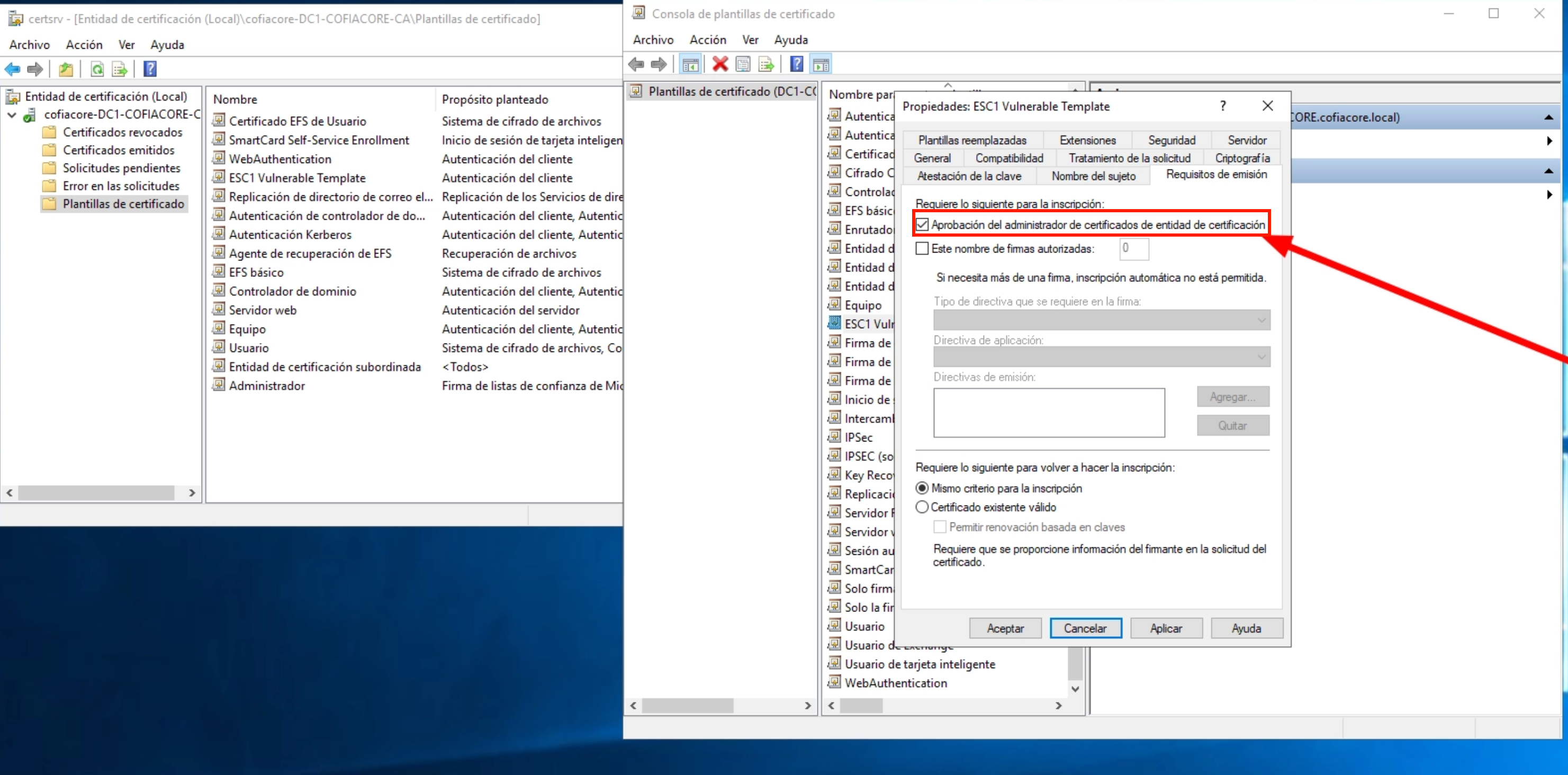The image size is (1568, 775).
Task: Open the Tipo de directiva en la firma dropdown
Action: pyautogui.click(x=1102, y=320)
